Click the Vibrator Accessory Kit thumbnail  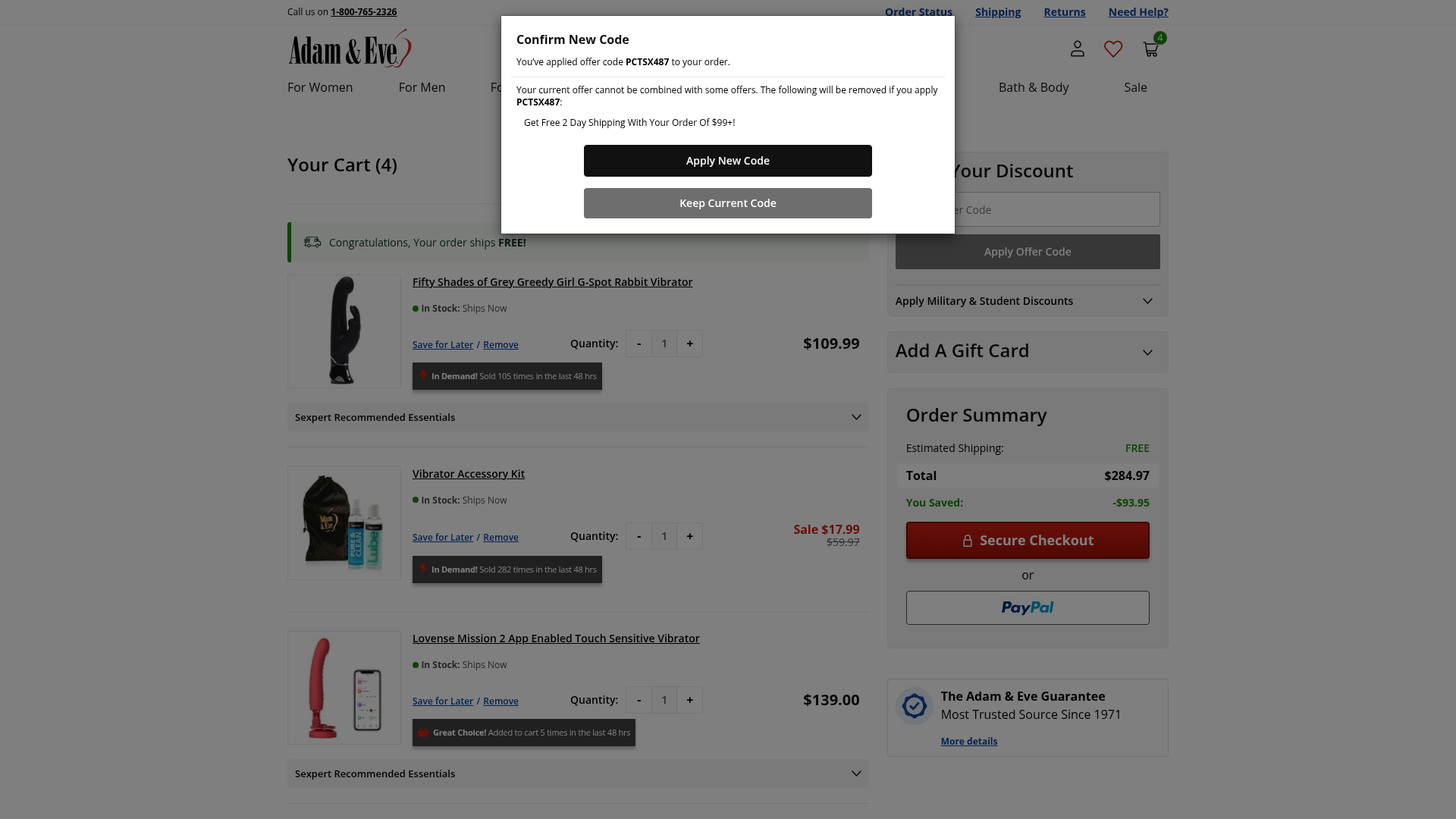click(344, 523)
